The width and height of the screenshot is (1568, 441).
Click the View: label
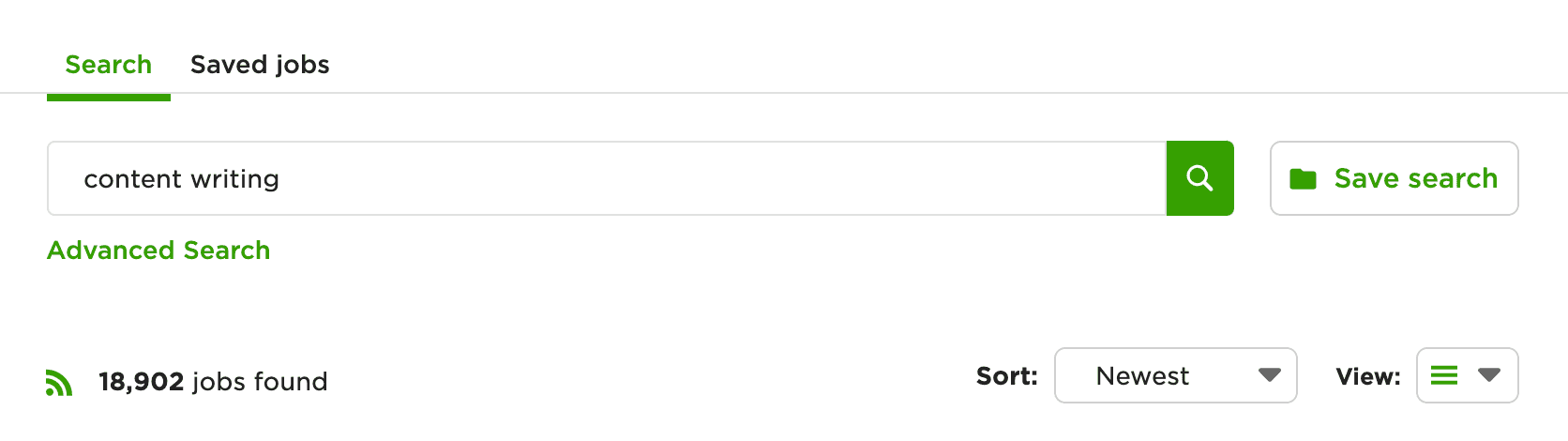pos(1368,376)
